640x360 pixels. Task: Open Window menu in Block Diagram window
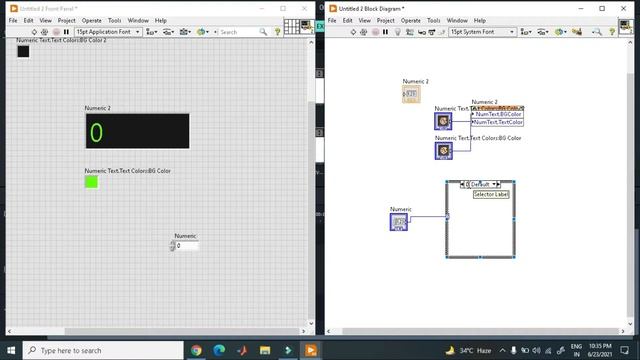coord(457,20)
